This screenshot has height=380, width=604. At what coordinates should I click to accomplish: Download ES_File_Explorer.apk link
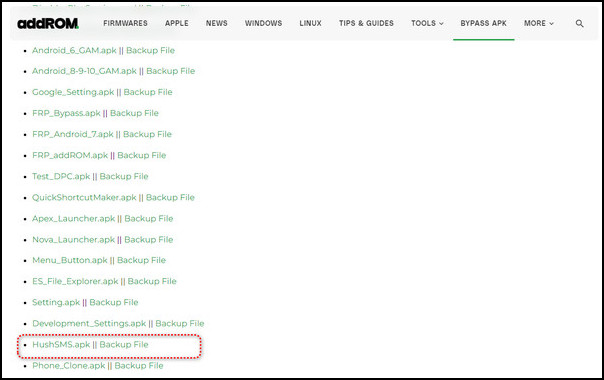pyautogui.click(x=76, y=281)
